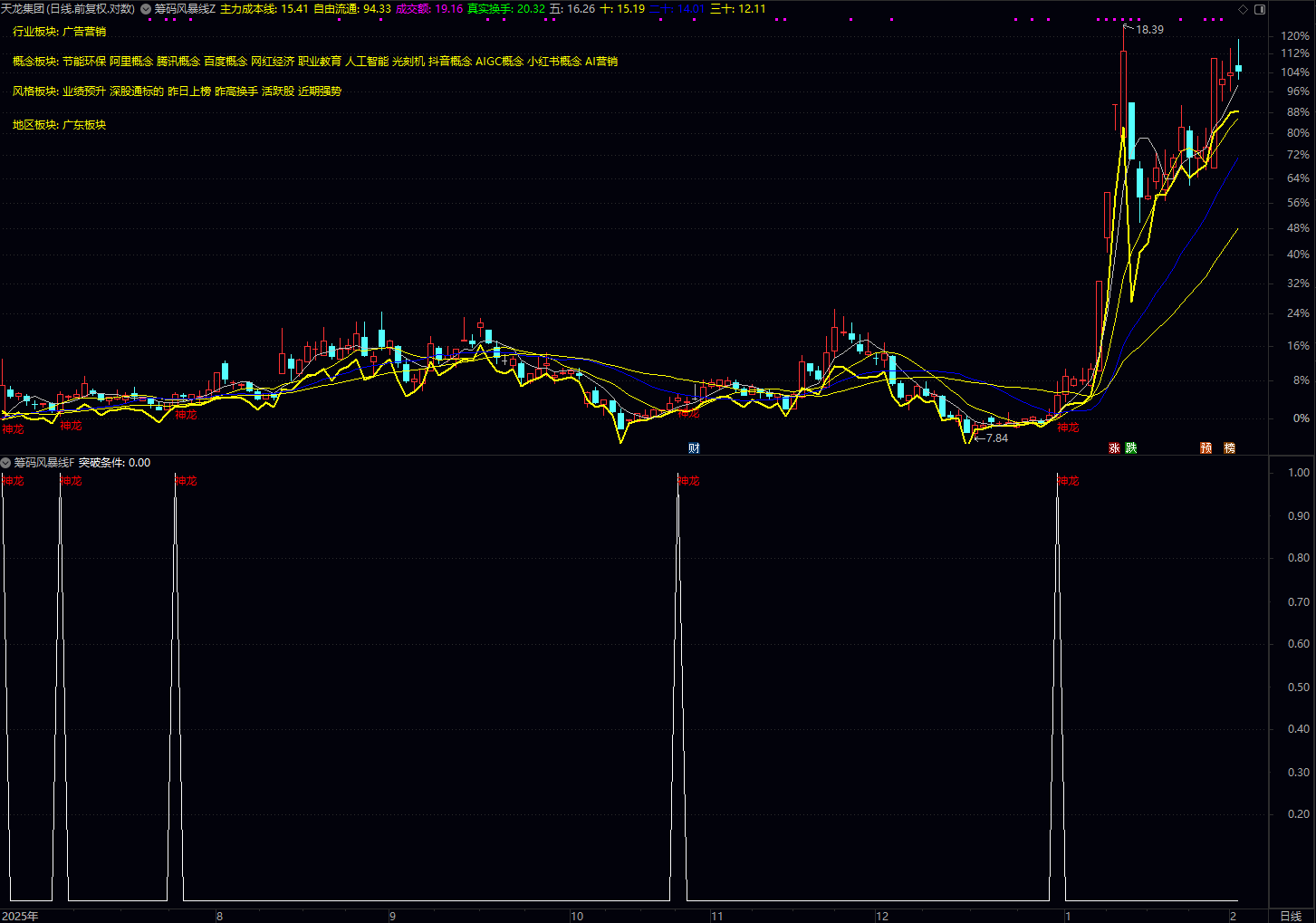Click the 18.39 high price label
Image resolution: width=1316 pixels, height=923 pixels.
point(1149,30)
